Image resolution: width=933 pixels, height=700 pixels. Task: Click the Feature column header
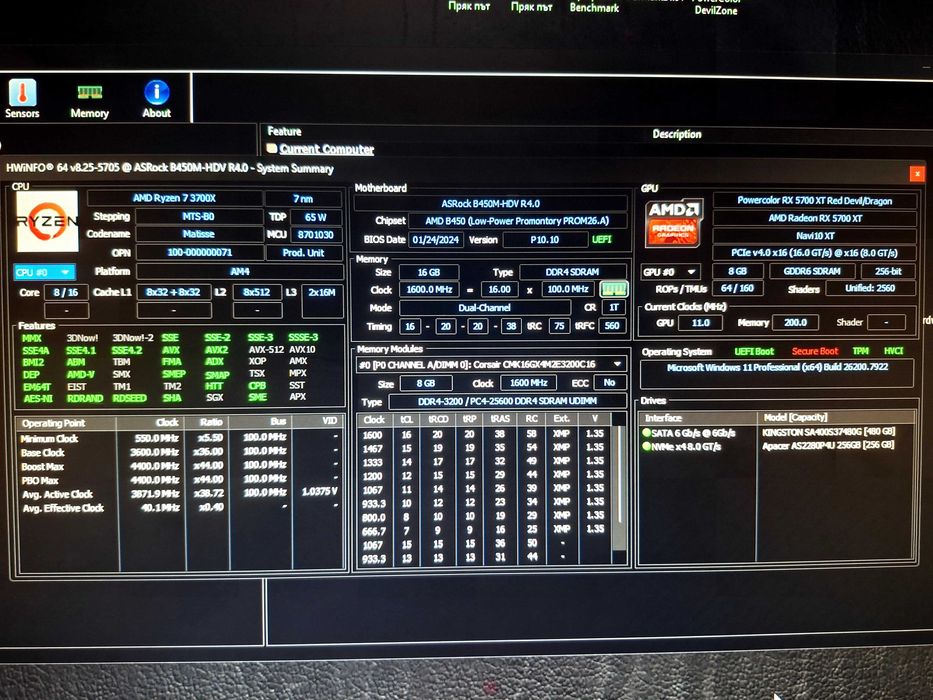coord(284,132)
